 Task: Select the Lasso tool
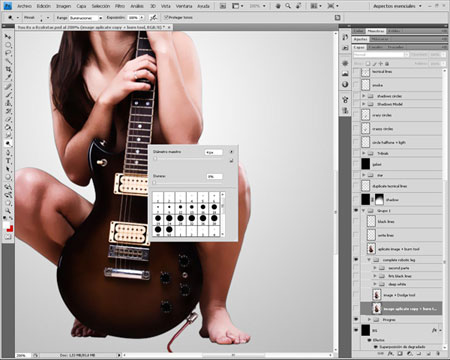(8, 53)
